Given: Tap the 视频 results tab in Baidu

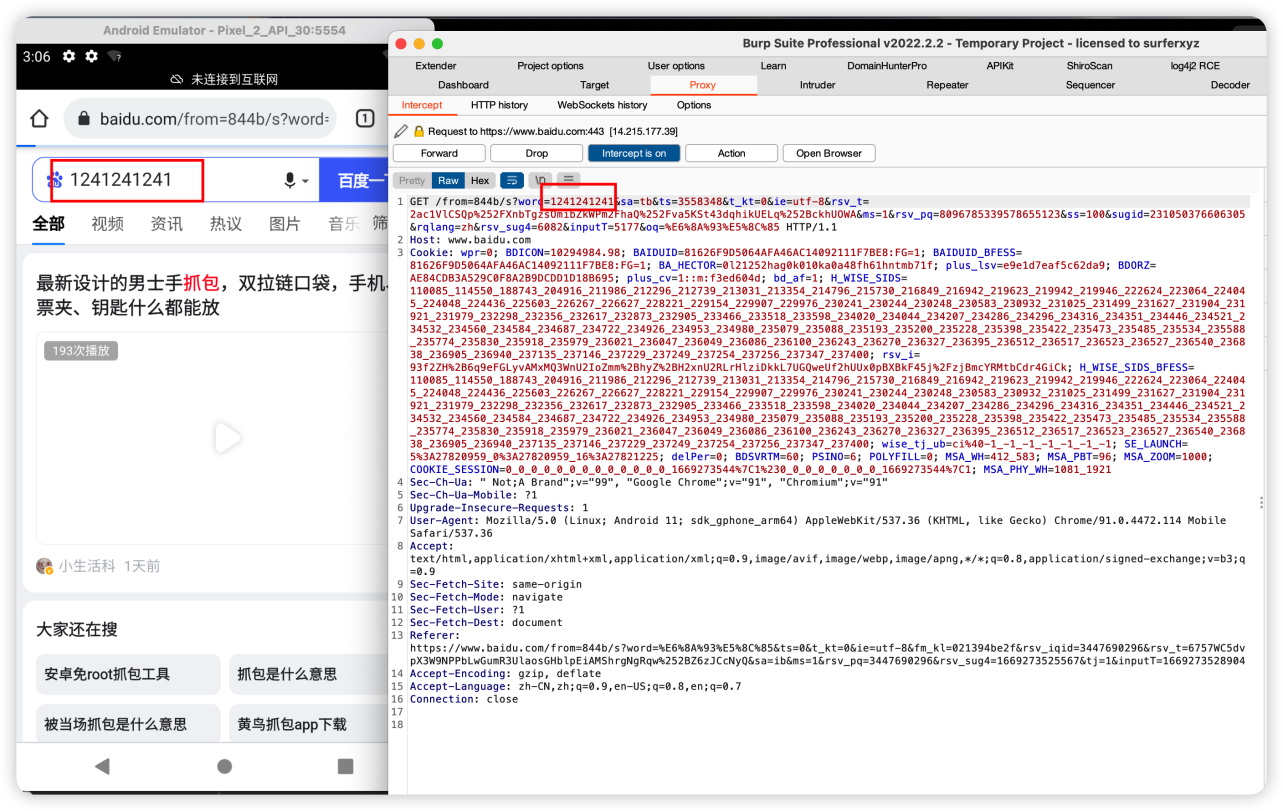Looking at the screenshot, I should pos(107,224).
